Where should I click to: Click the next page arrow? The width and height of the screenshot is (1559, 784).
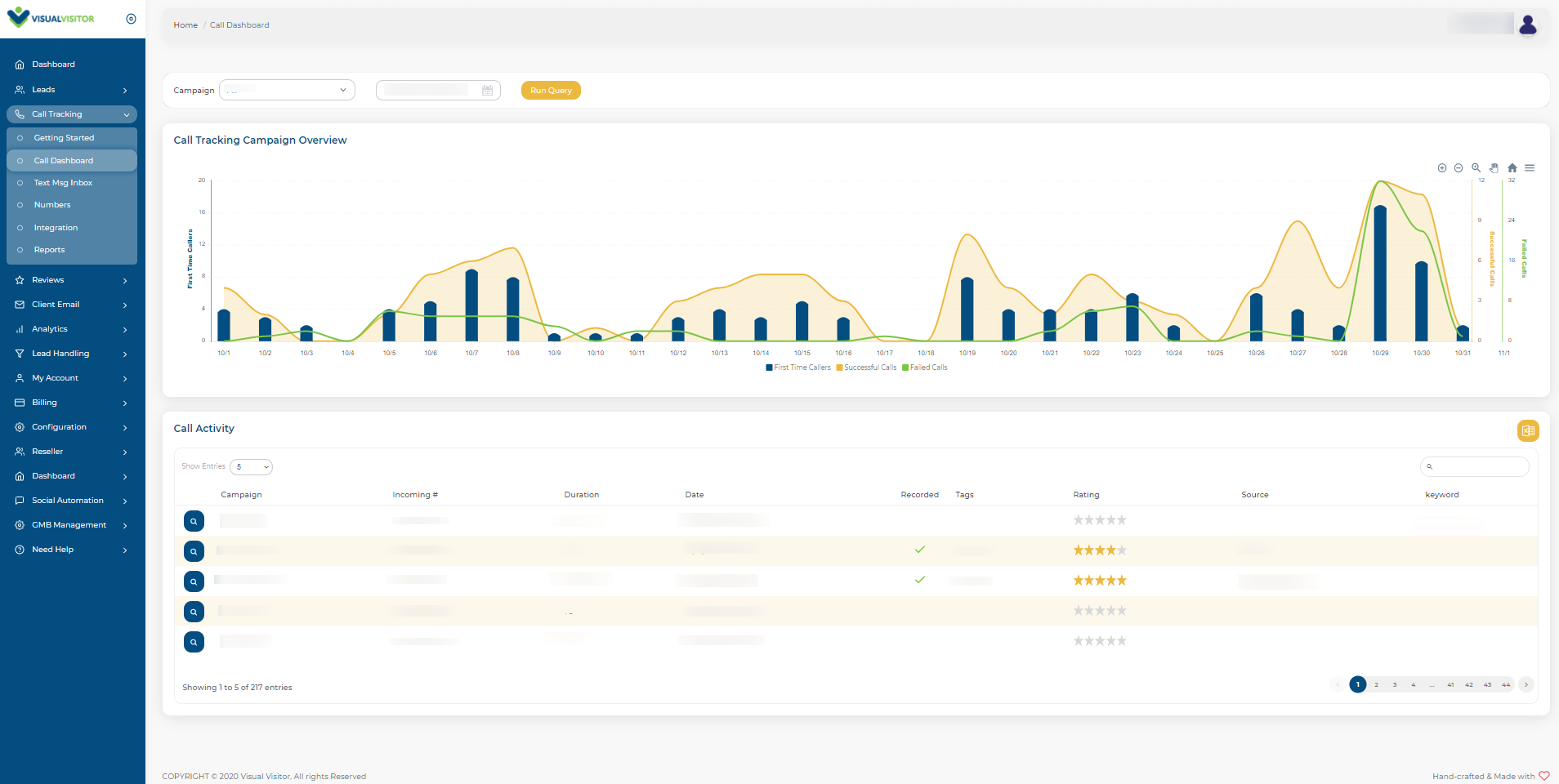click(1525, 684)
